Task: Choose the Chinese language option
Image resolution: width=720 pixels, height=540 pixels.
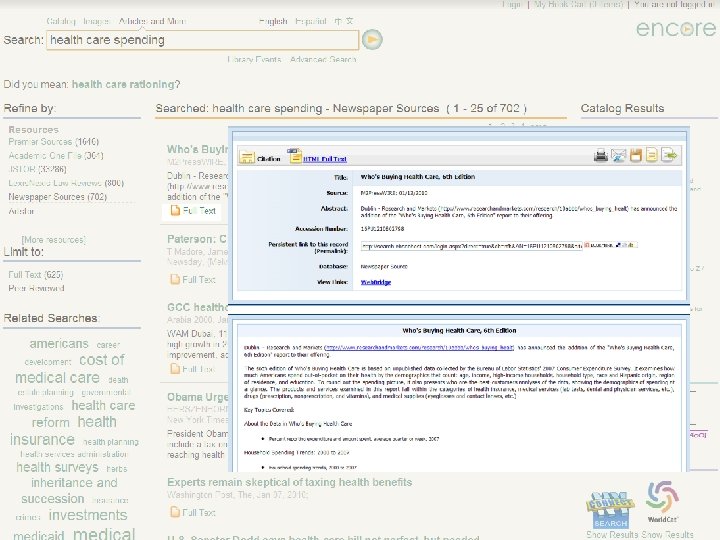Action: coord(344,21)
